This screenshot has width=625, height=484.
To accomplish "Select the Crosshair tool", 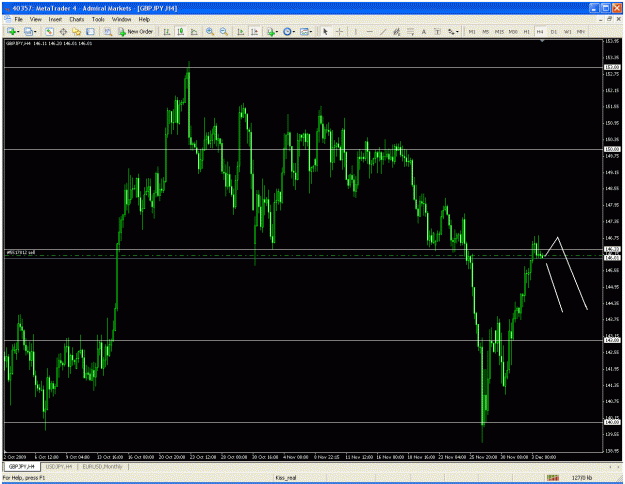I will coord(339,31).
